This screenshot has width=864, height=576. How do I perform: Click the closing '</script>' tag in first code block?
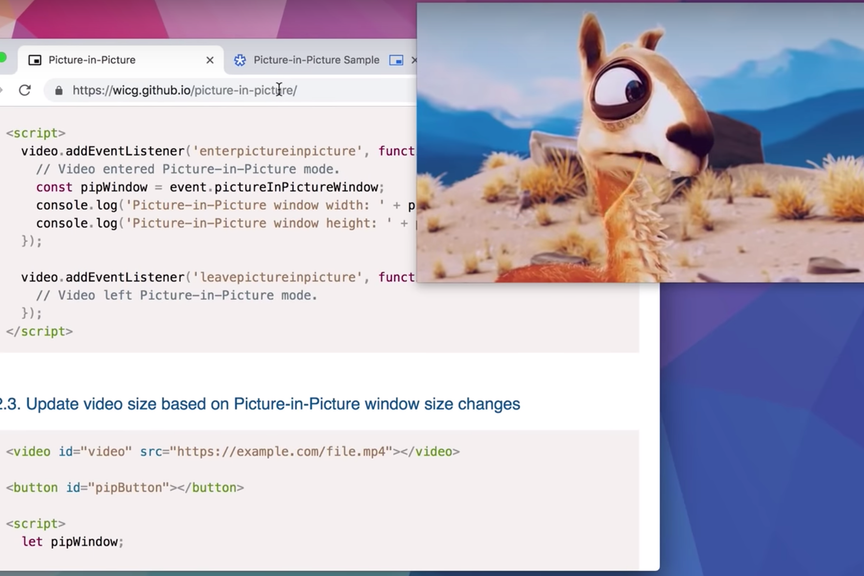(x=39, y=331)
